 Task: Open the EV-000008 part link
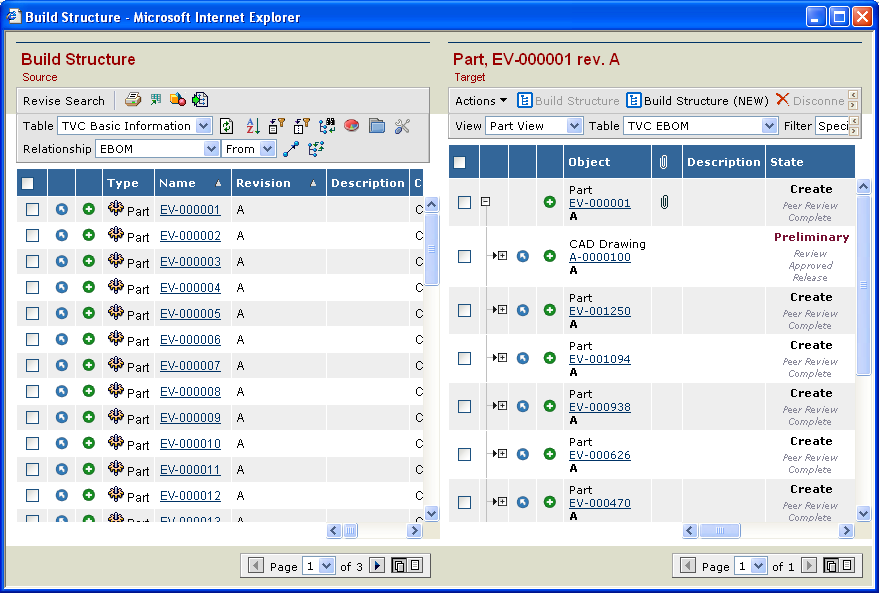point(190,392)
